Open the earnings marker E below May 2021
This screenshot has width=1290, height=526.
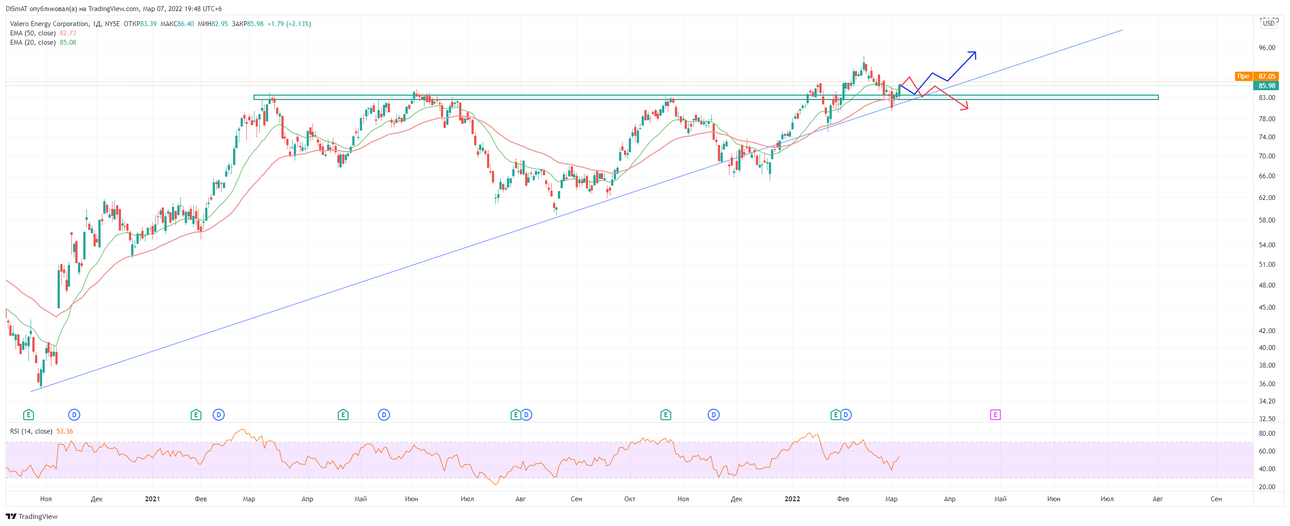pyautogui.click(x=343, y=414)
